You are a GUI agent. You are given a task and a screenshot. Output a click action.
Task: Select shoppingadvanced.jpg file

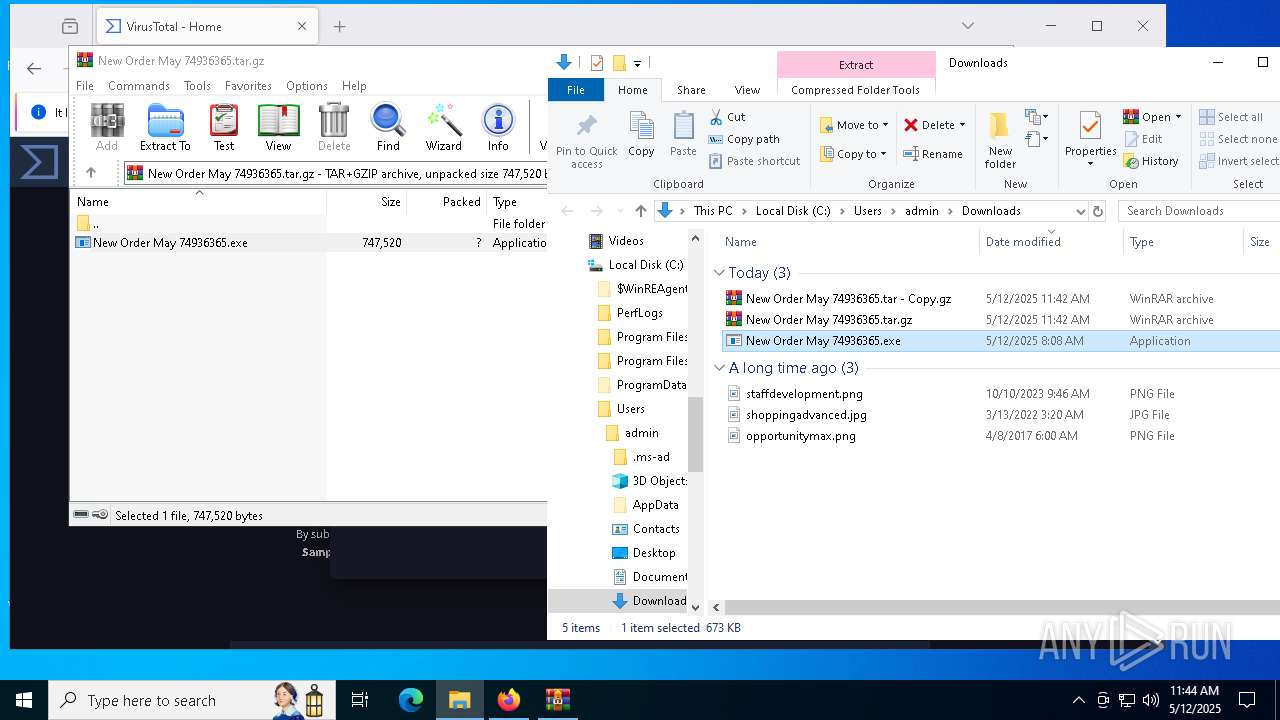[x=806, y=415]
